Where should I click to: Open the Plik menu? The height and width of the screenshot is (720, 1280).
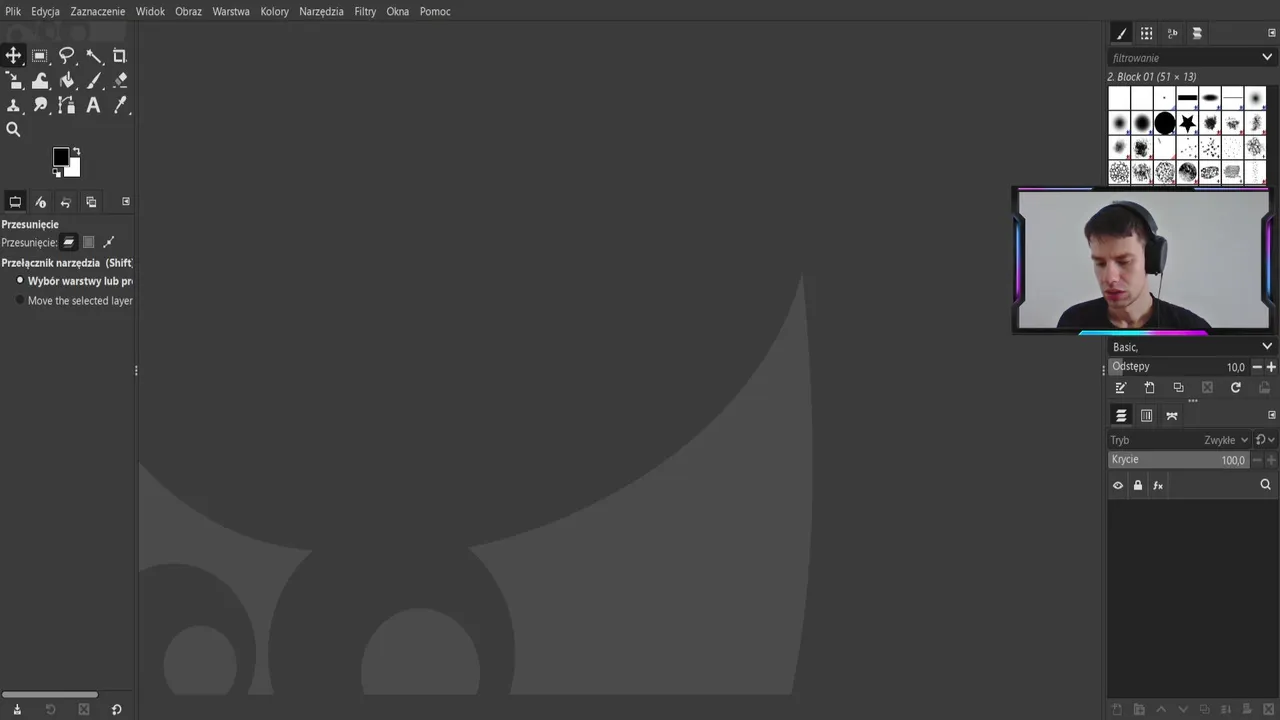[x=13, y=11]
